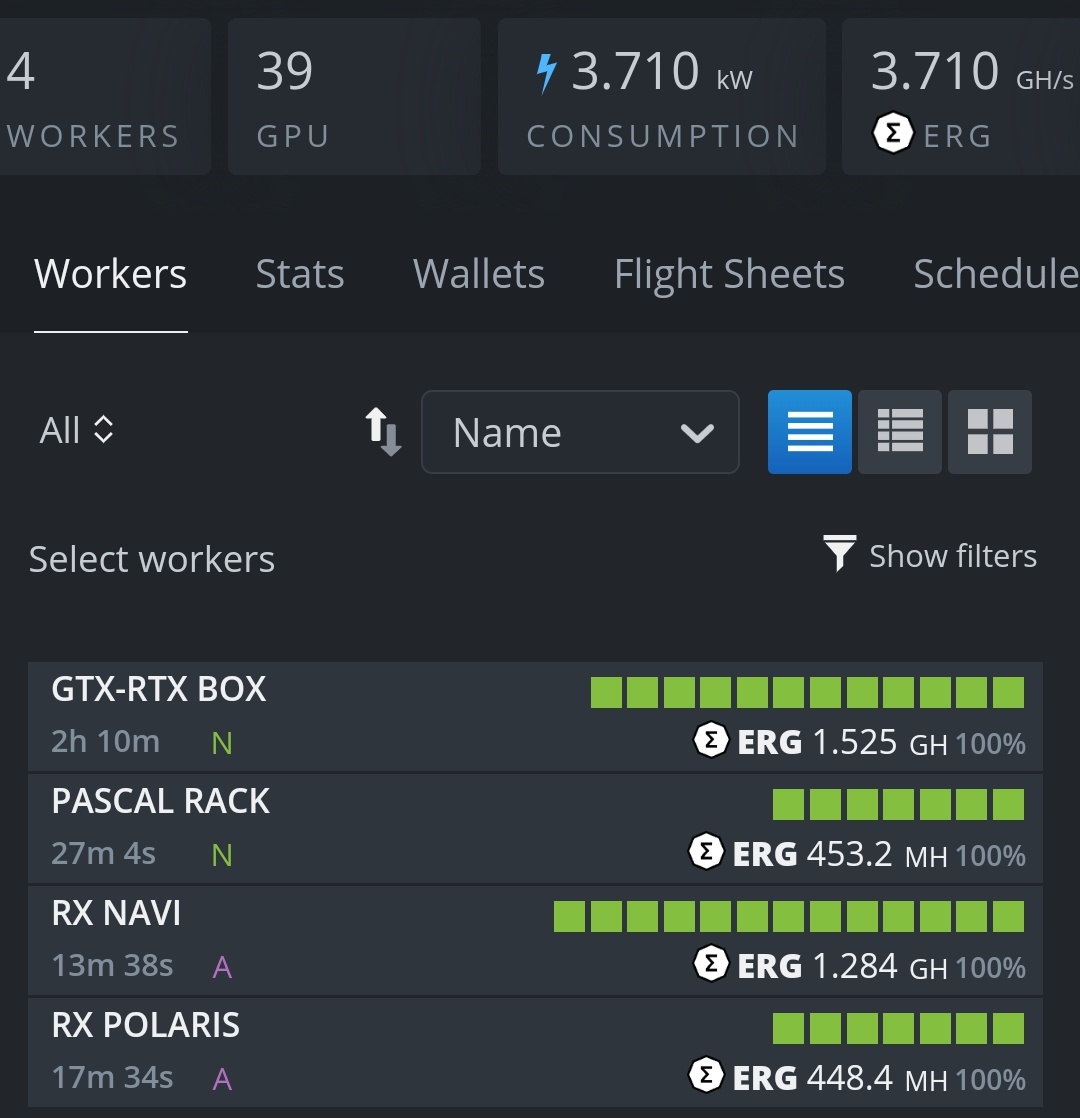Click the ERG coin icon in RX NAVI row

pos(711,966)
